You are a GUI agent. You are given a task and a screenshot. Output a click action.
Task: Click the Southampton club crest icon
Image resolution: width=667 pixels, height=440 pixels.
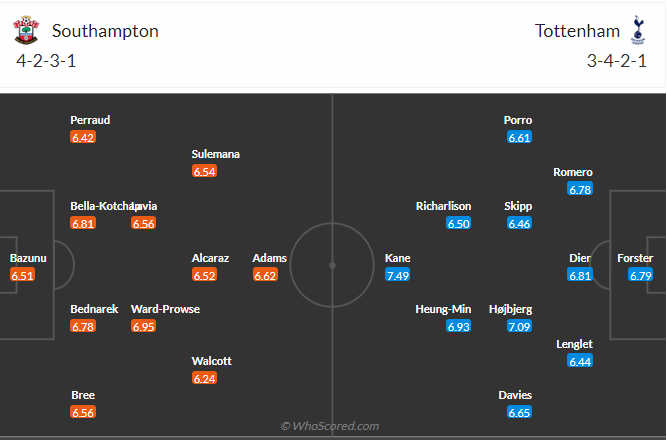pyautogui.click(x=25, y=31)
